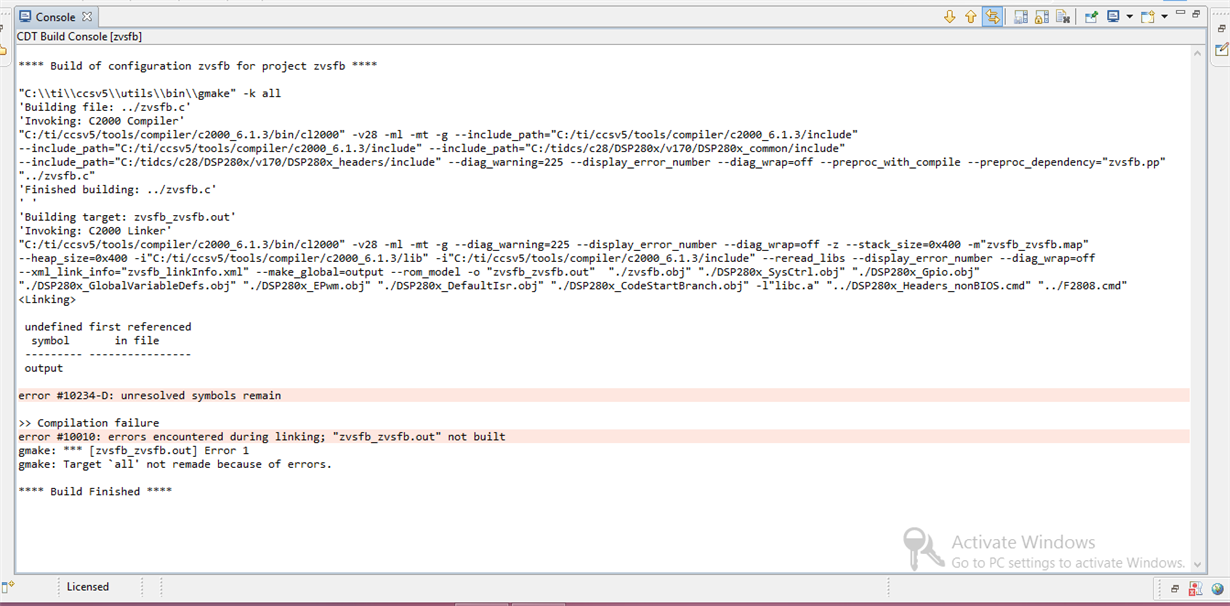Screen dimensions: 1230x606
Task: Open the pencil editor icon in right trim
Action: pyautogui.click(x=1221, y=49)
